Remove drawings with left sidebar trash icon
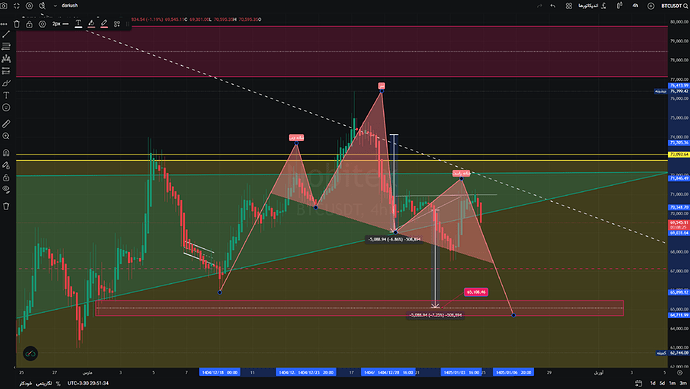 tap(6, 206)
